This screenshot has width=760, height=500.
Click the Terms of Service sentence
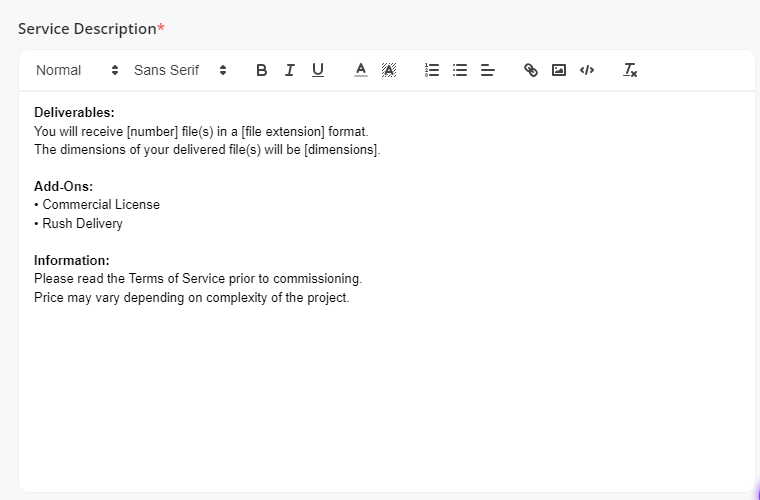[x=197, y=279]
